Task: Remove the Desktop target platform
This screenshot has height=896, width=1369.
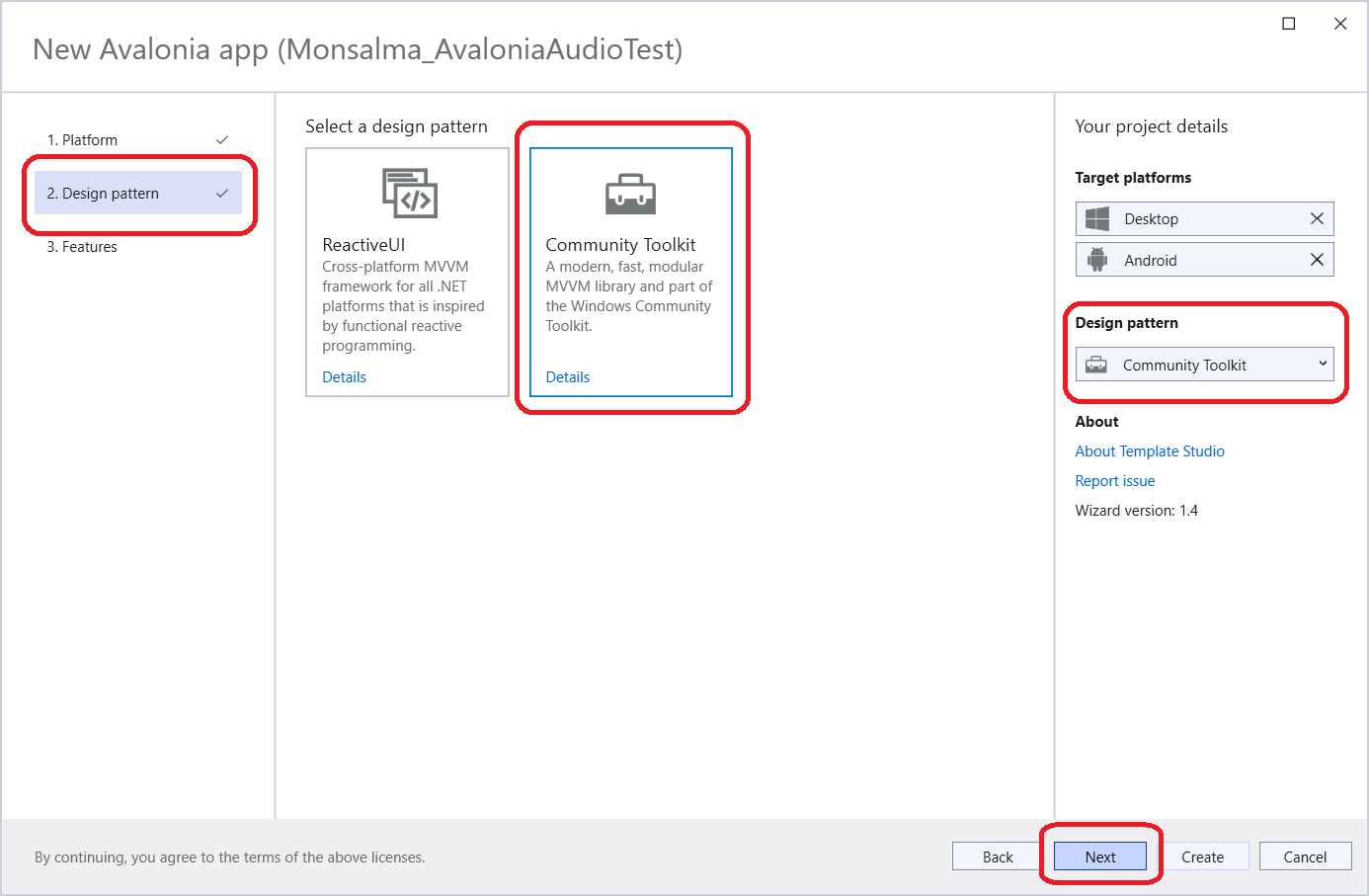Action: click(1317, 218)
